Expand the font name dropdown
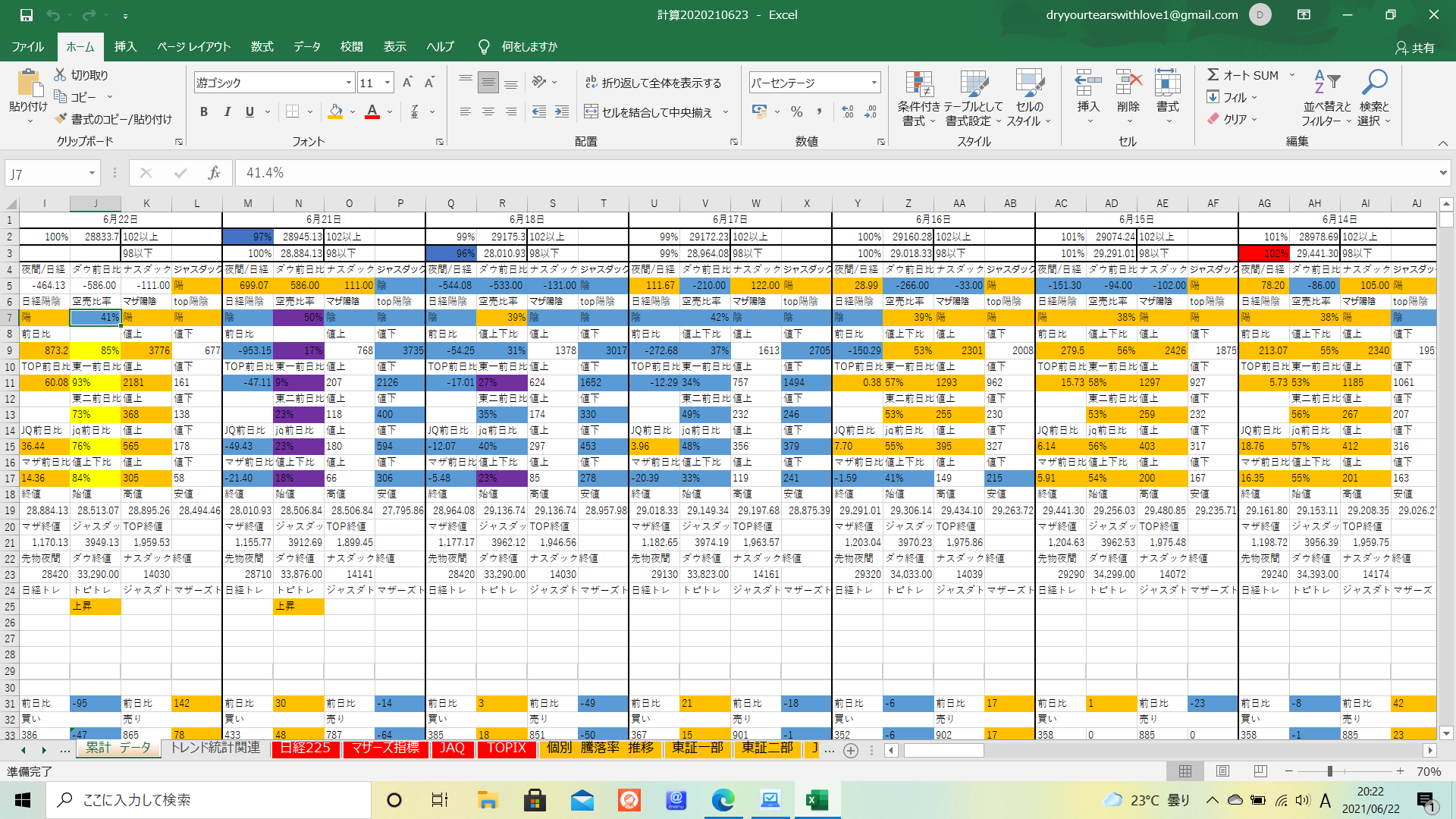Image resolution: width=1456 pixels, height=819 pixels. (348, 83)
